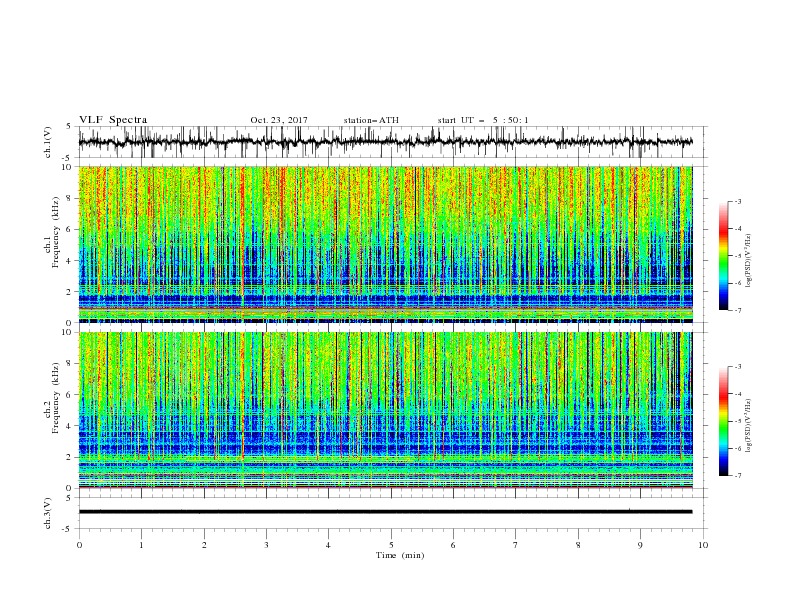Click the "station=ATH" header label

pos(371,120)
